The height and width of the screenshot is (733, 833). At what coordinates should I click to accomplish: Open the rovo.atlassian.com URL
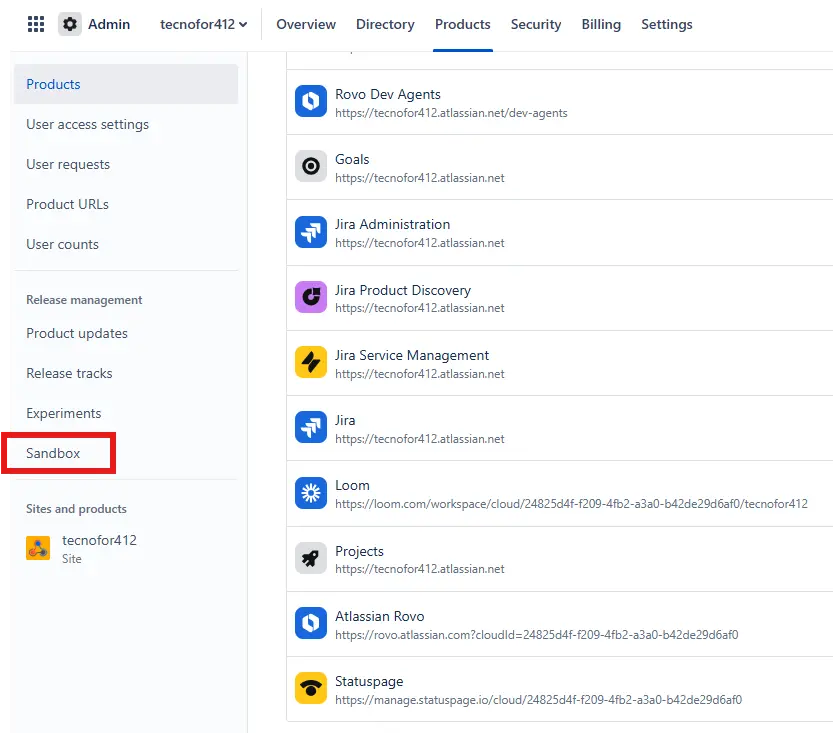click(x=537, y=635)
